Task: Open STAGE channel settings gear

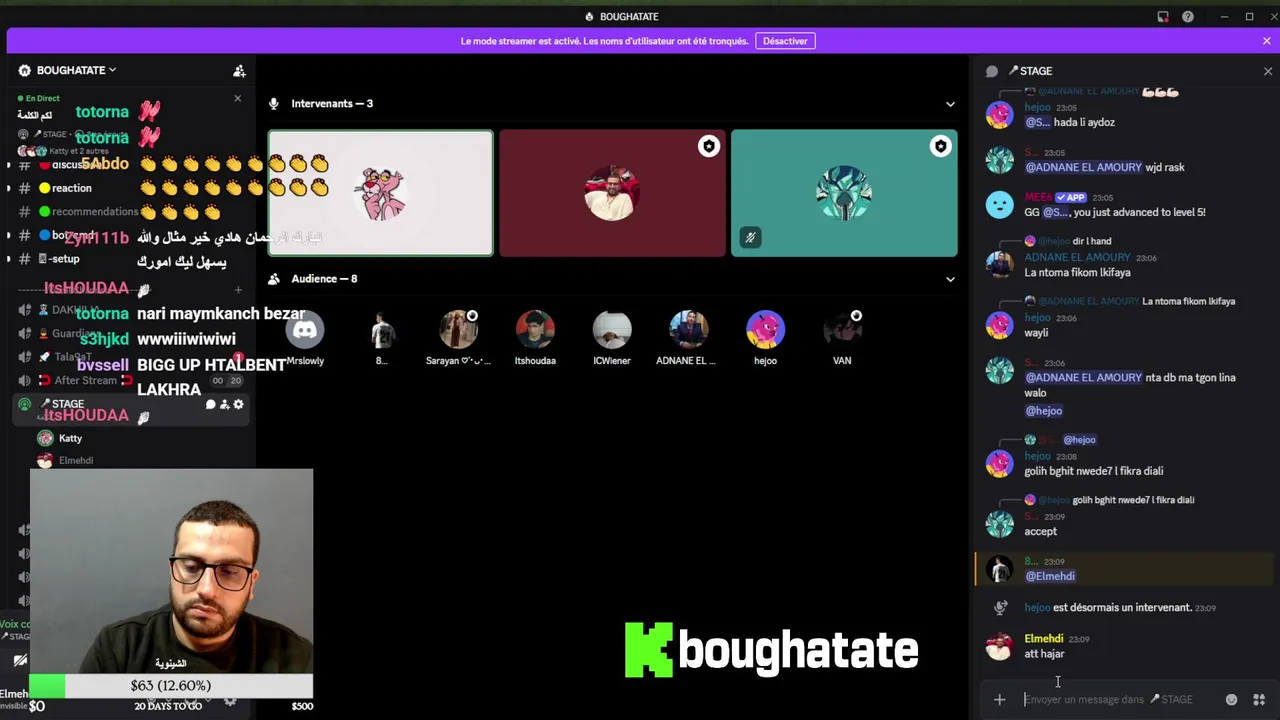Action: pyautogui.click(x=238, y=404)
